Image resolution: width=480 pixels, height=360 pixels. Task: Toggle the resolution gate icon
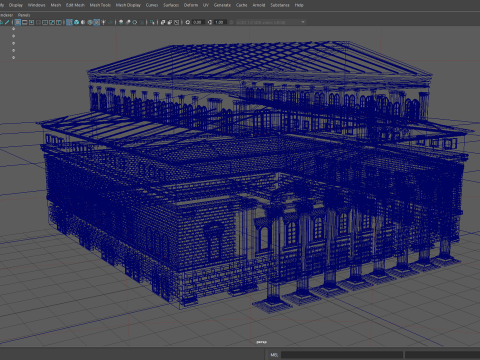tap(31, 22)
